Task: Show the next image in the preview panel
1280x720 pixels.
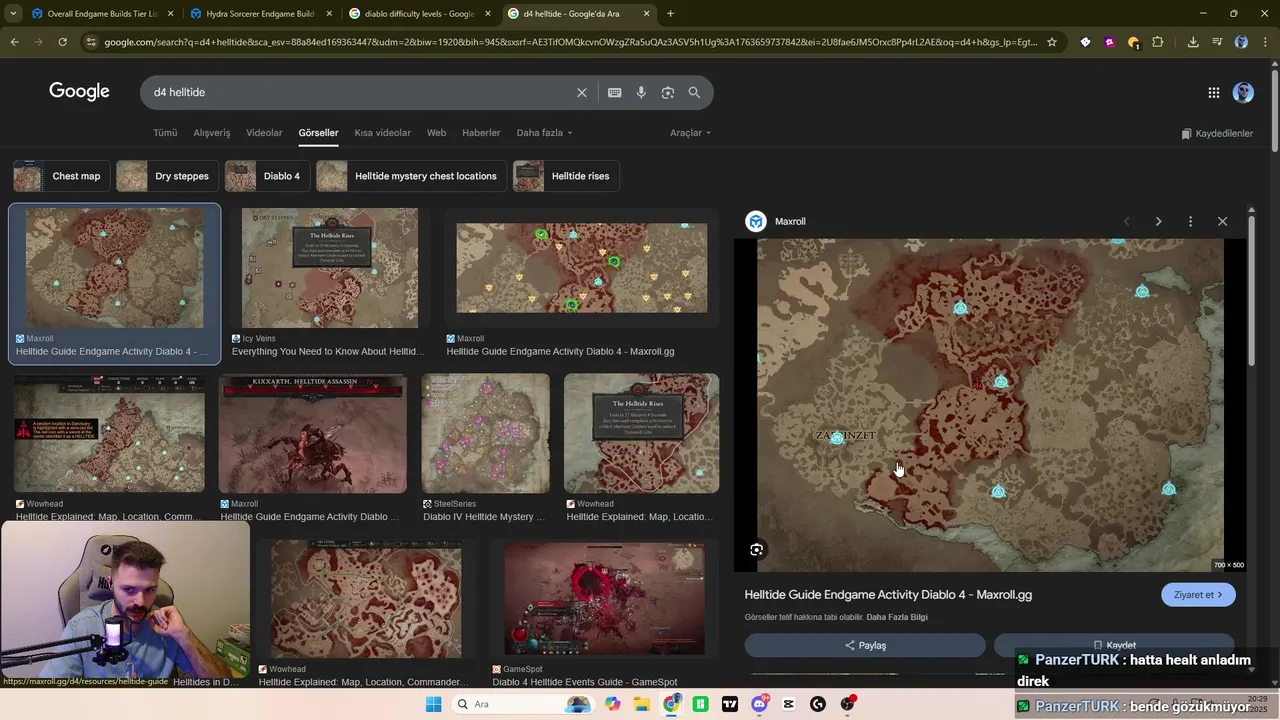Action: [1158, 221]
